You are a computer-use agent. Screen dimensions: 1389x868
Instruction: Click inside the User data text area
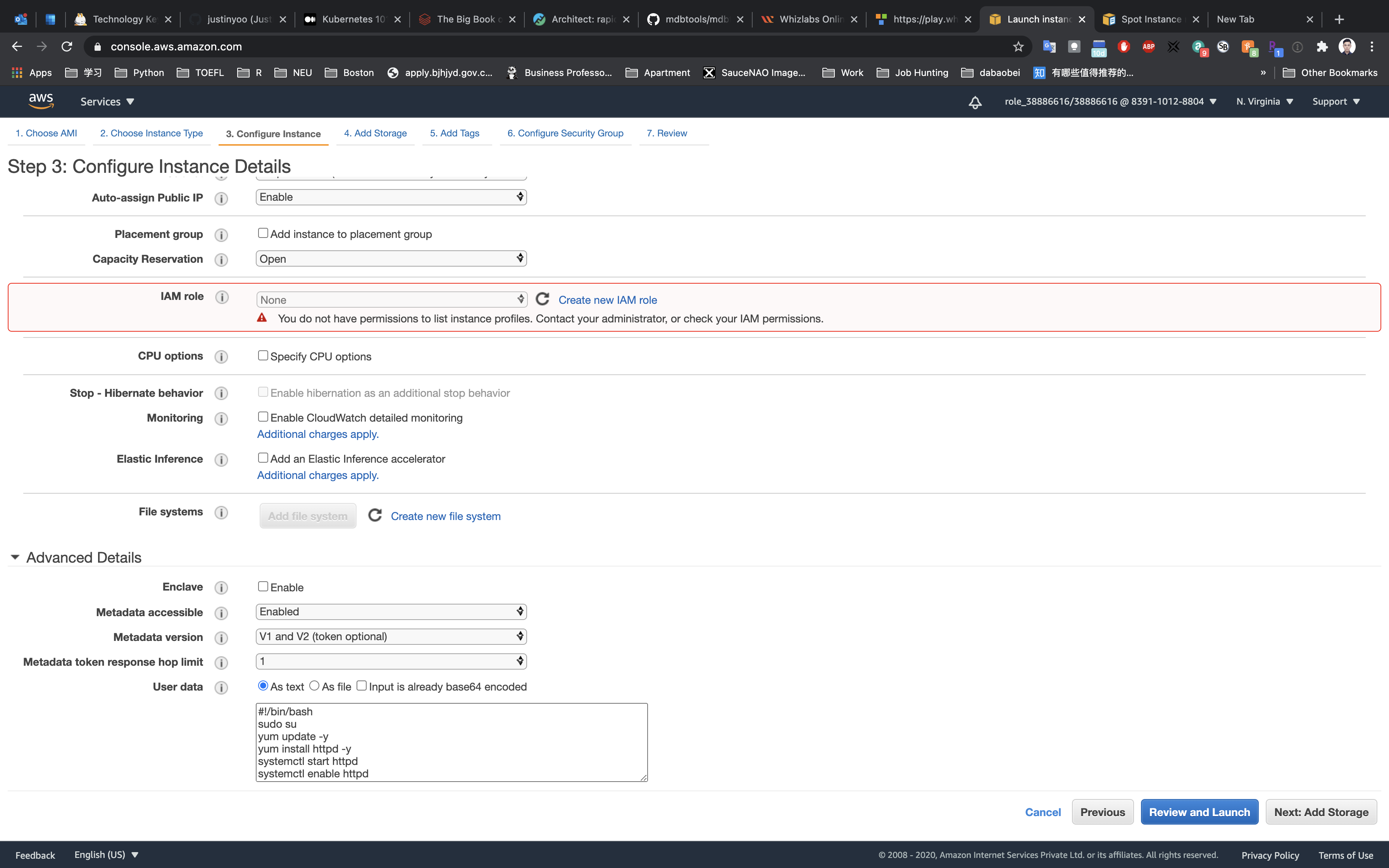pyautogui.click(x=451, y=742)
